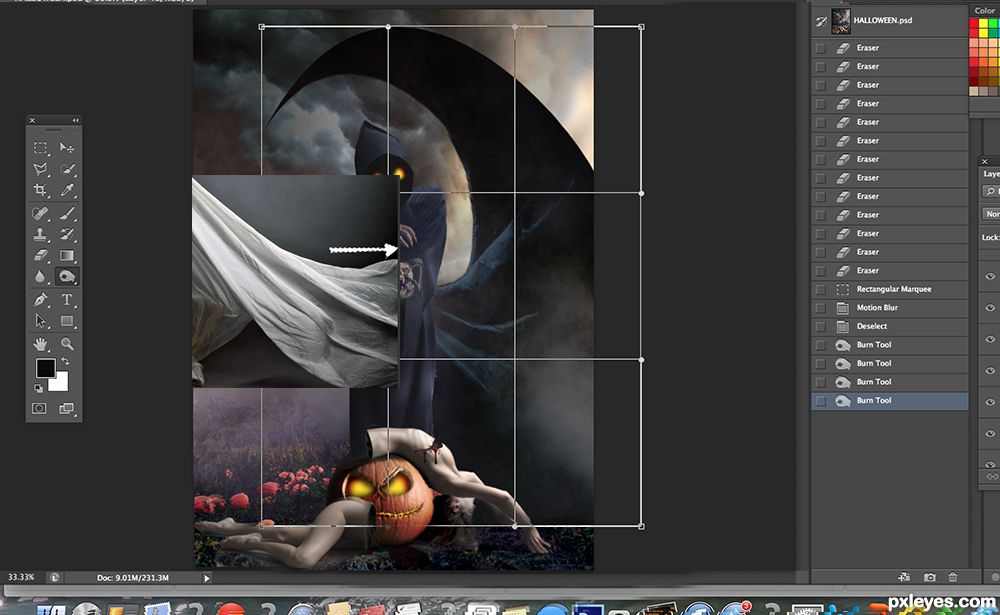
Task: Pick the red swatch in Color panel
Action: 974,24
